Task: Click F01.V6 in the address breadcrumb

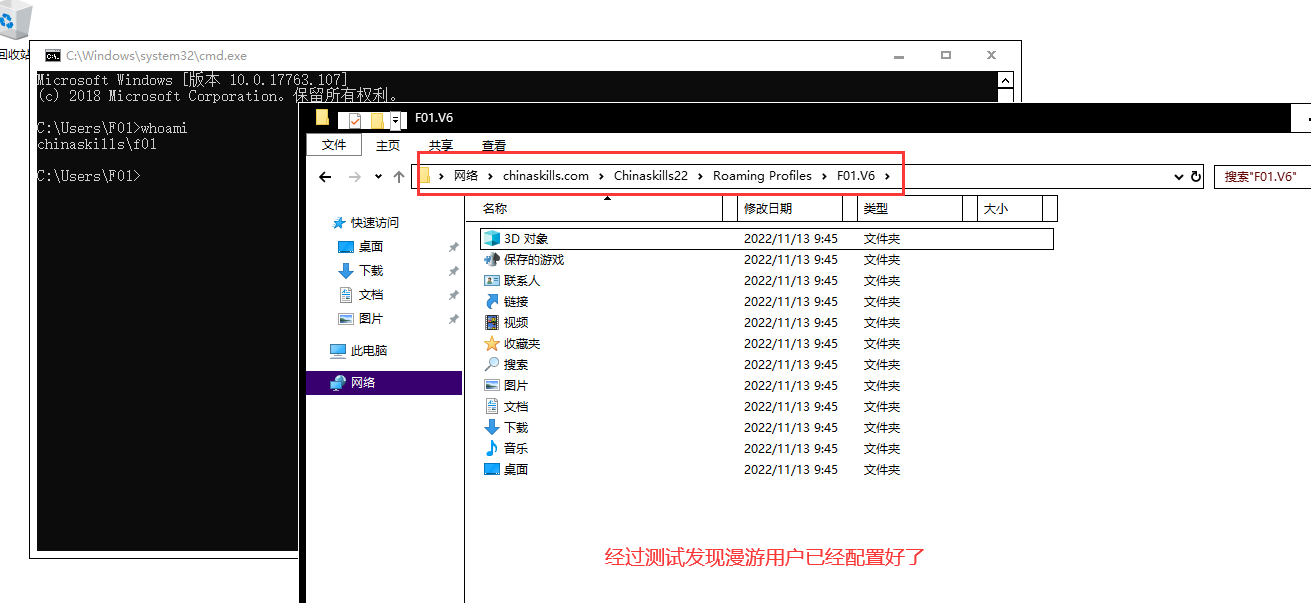Action: [856, 176]
